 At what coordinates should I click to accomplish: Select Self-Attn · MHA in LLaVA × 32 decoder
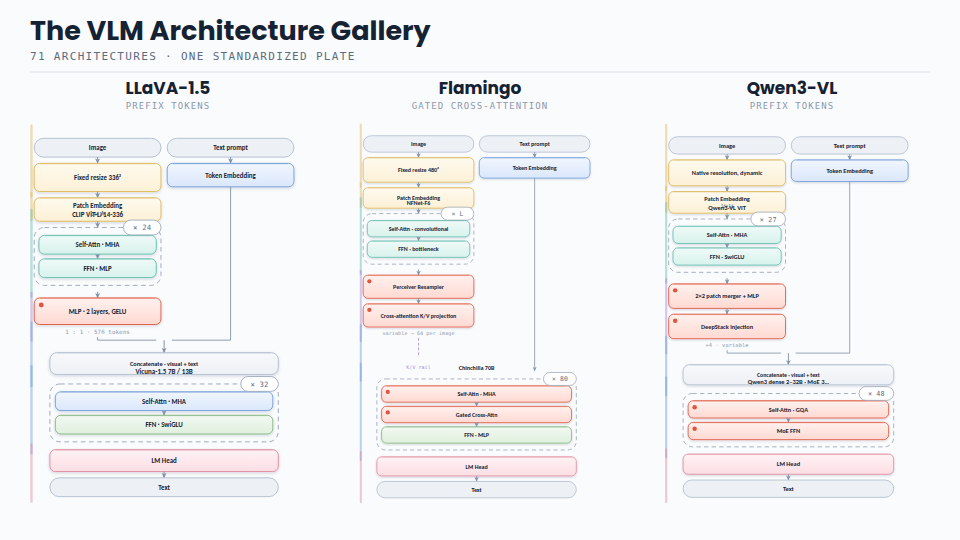(x=164, y=402)
